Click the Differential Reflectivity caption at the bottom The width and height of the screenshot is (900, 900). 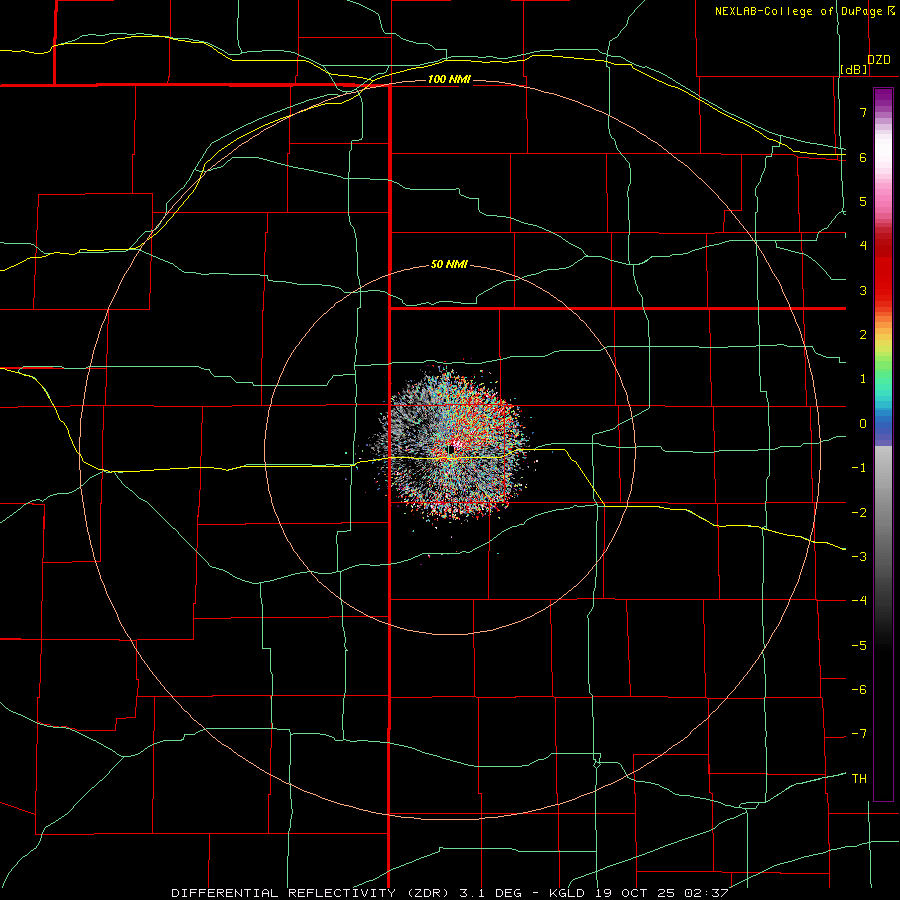449,893
